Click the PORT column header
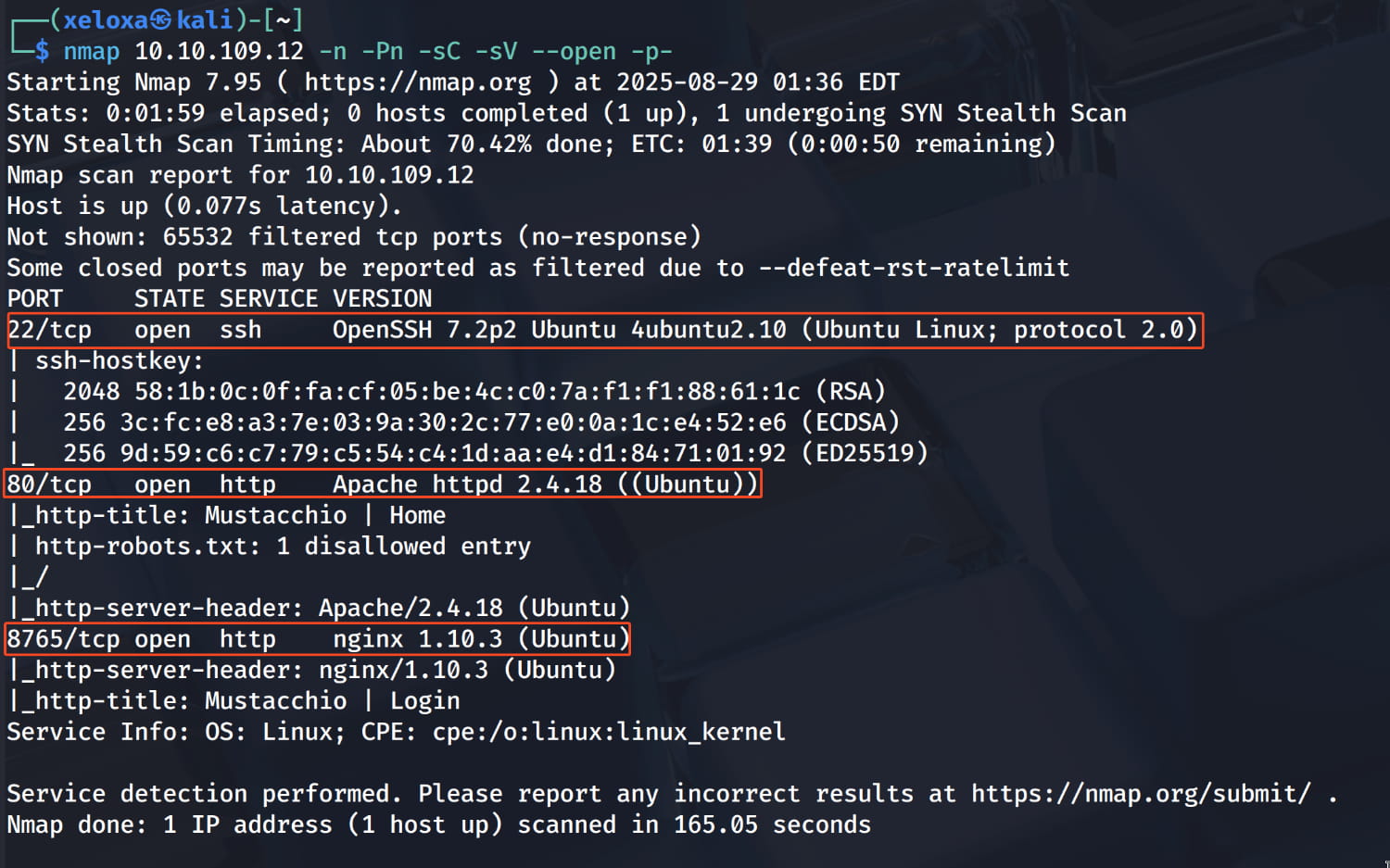This screenshot has height=868, width=1390. coord(35,299)
